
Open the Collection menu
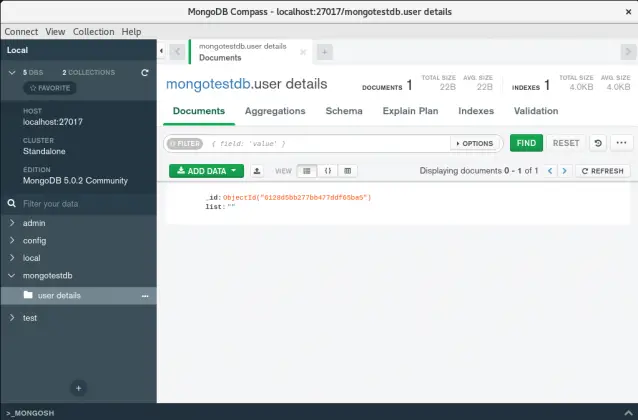coord(93,32)
